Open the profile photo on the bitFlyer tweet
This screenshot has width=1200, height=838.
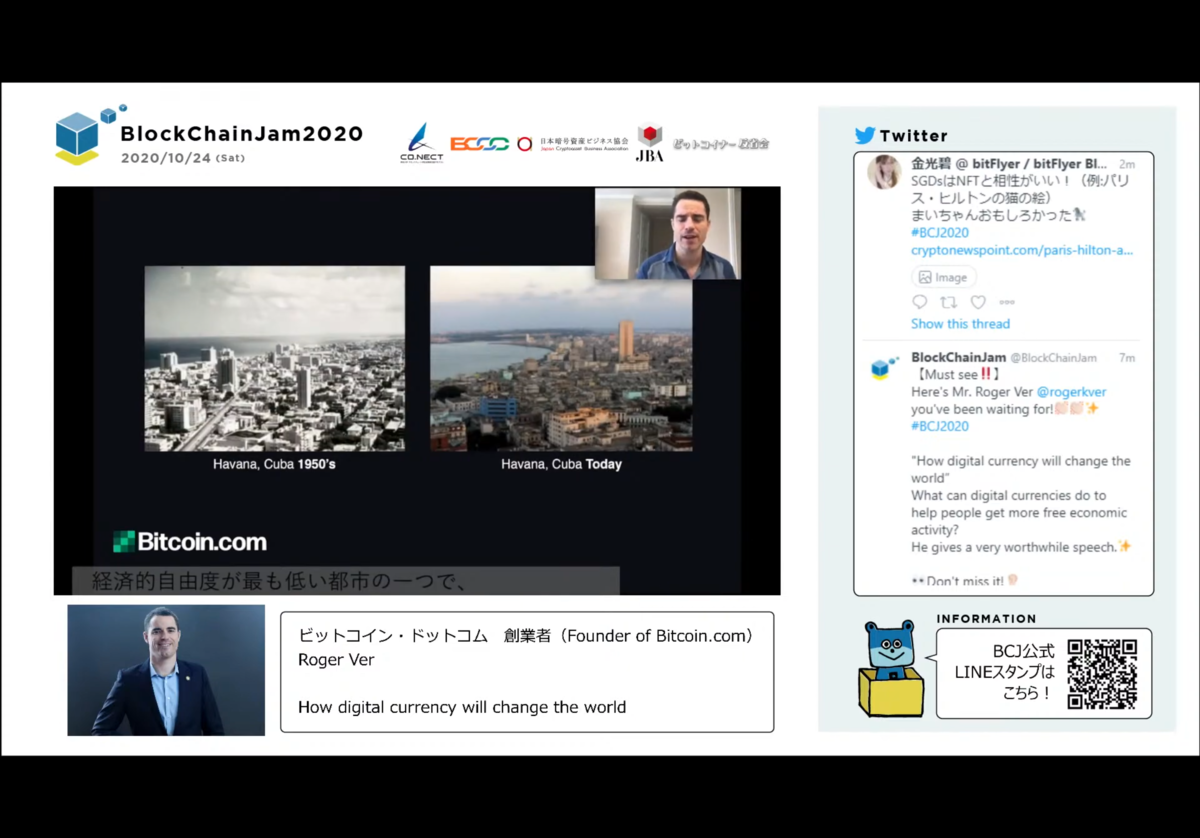coord(884,172)
